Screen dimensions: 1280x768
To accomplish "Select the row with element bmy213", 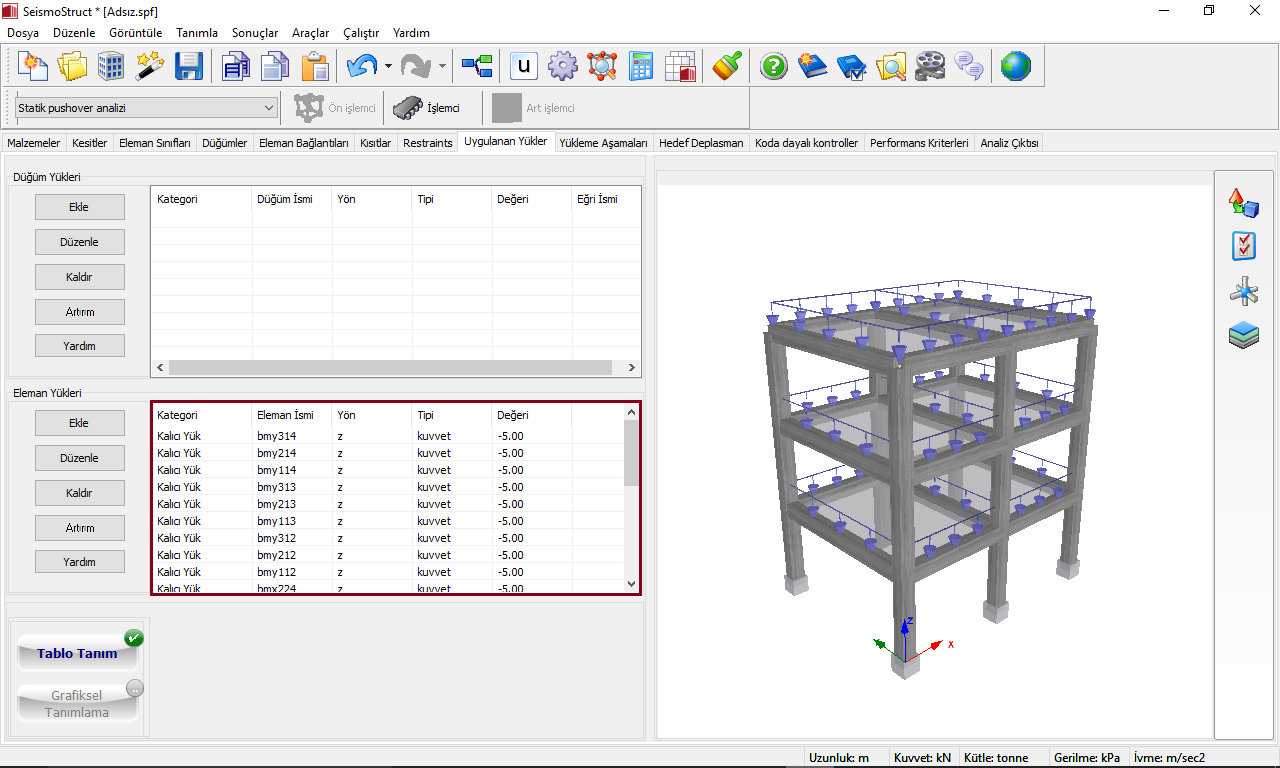I will tap(388, 504).
